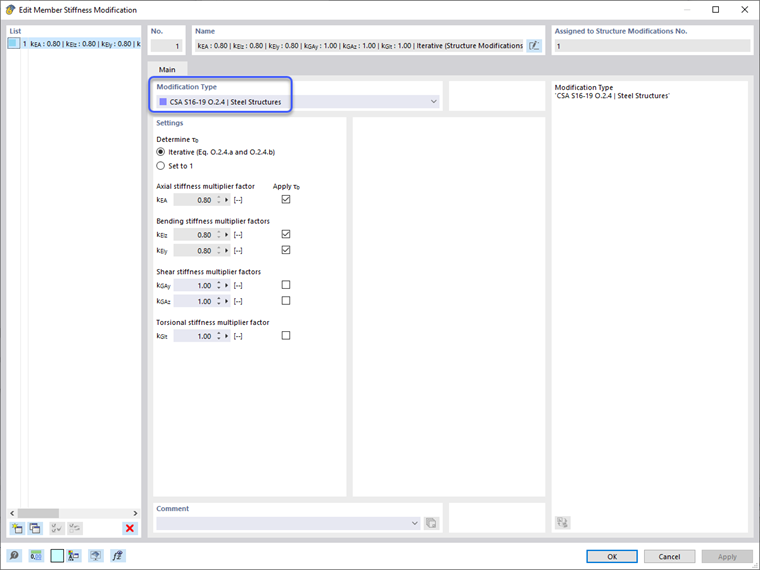Open kEA value arrow menu
760x570 pixels.
click(x=226, y=200)
